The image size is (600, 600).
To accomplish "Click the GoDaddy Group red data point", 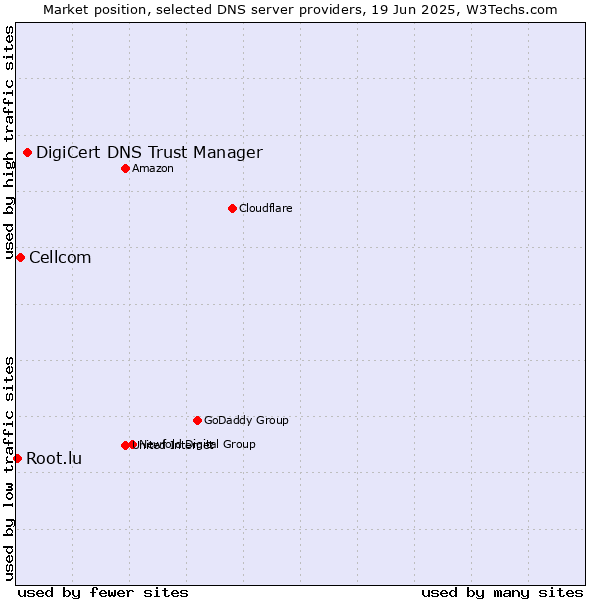I will [197, 421].
